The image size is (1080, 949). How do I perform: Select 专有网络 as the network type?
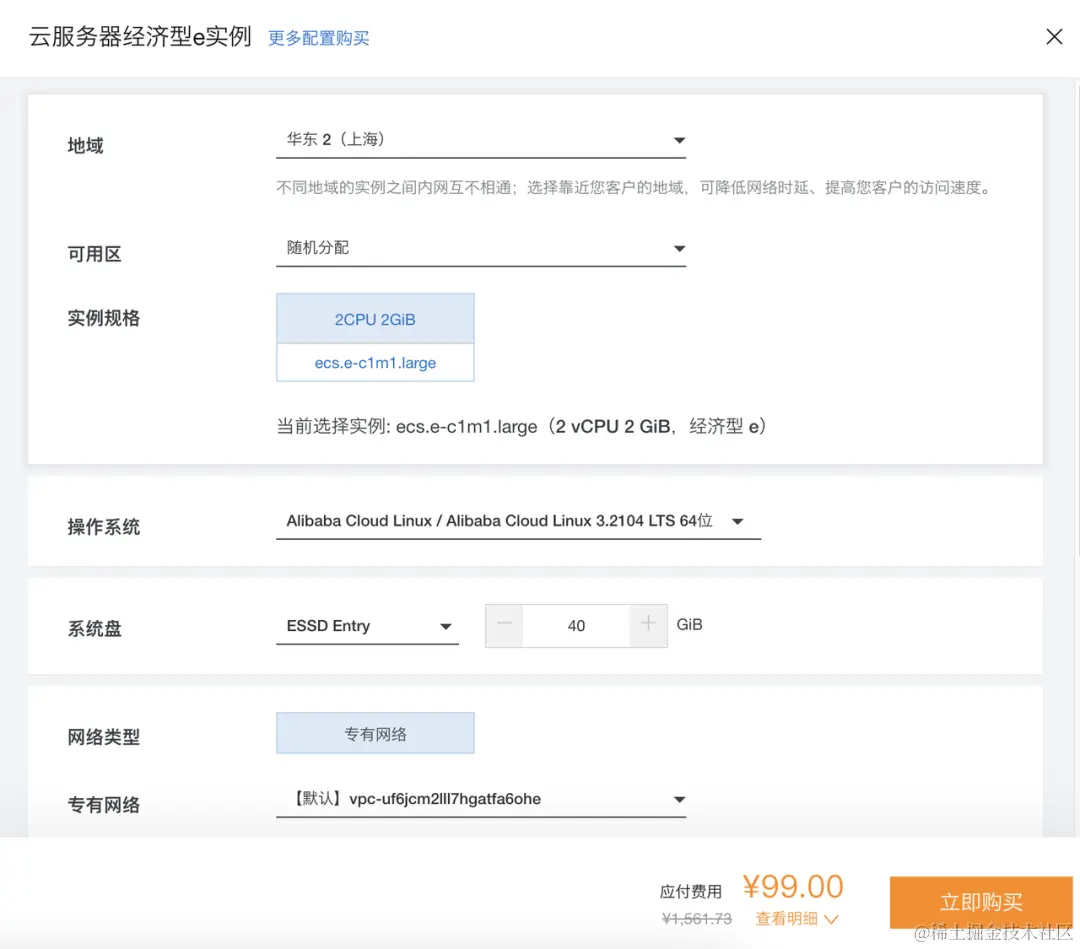(375, 732)
